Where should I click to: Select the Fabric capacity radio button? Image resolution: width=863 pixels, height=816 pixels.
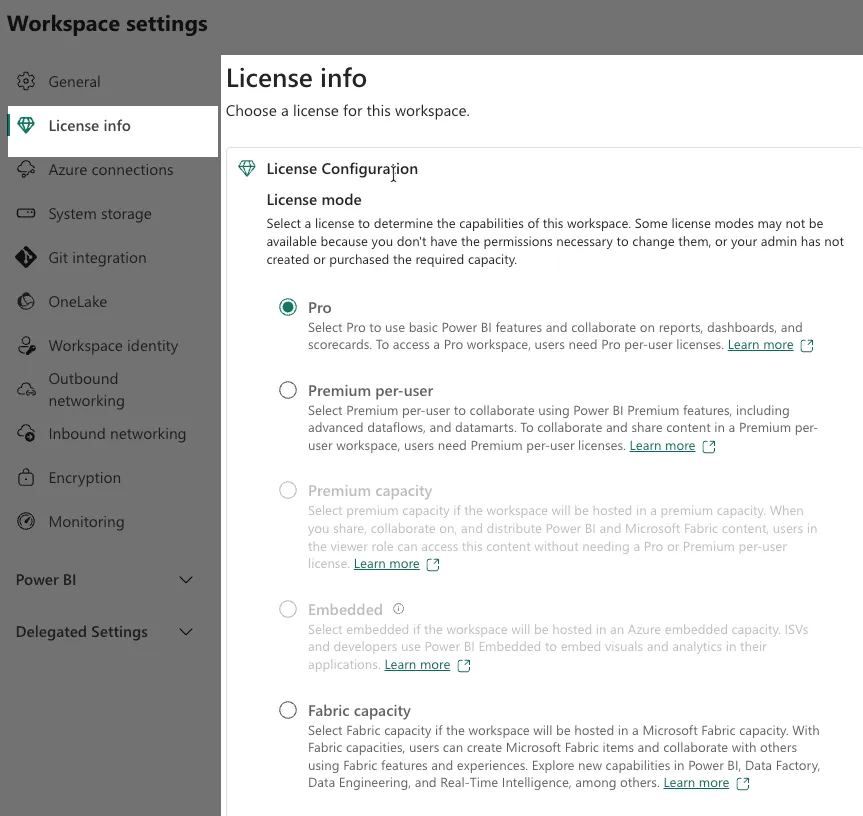tap(288, 710)
